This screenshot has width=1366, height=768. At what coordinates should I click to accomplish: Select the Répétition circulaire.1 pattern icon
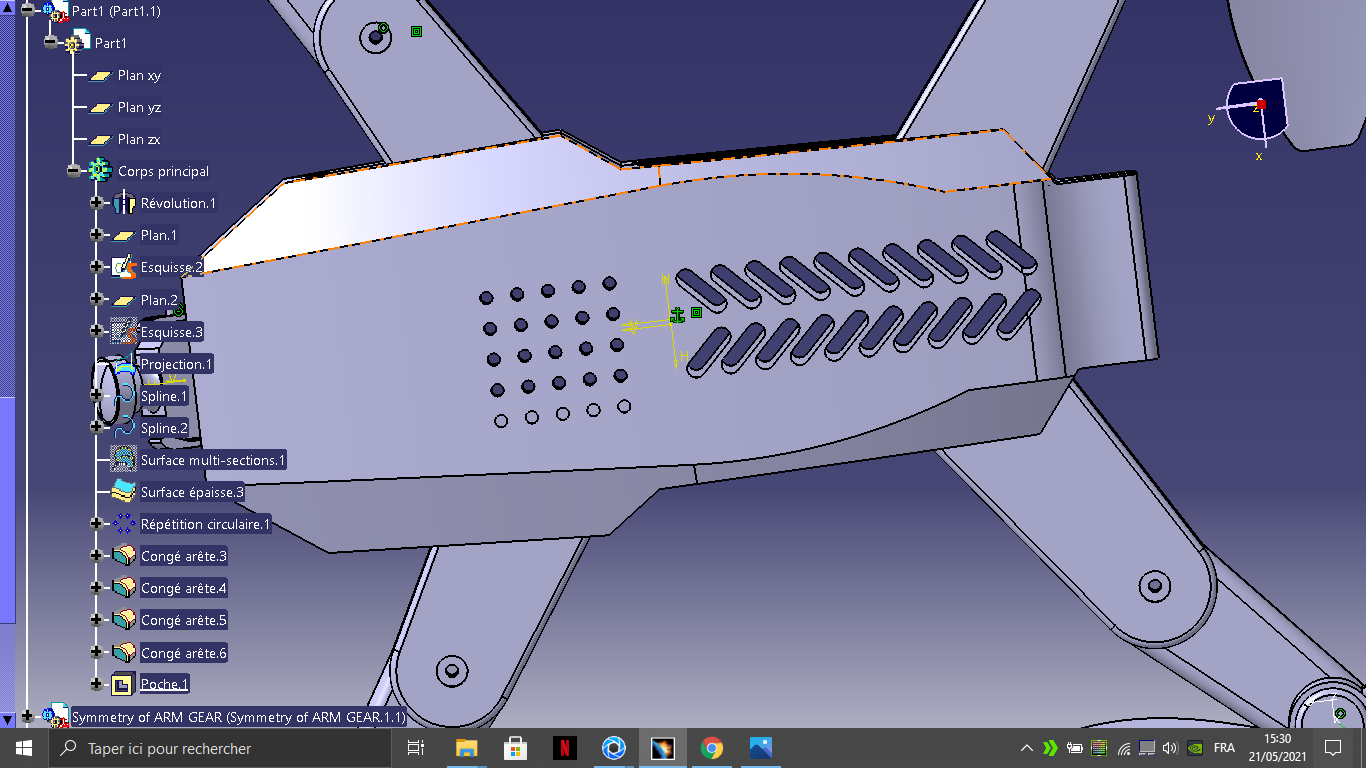point(124,523)
